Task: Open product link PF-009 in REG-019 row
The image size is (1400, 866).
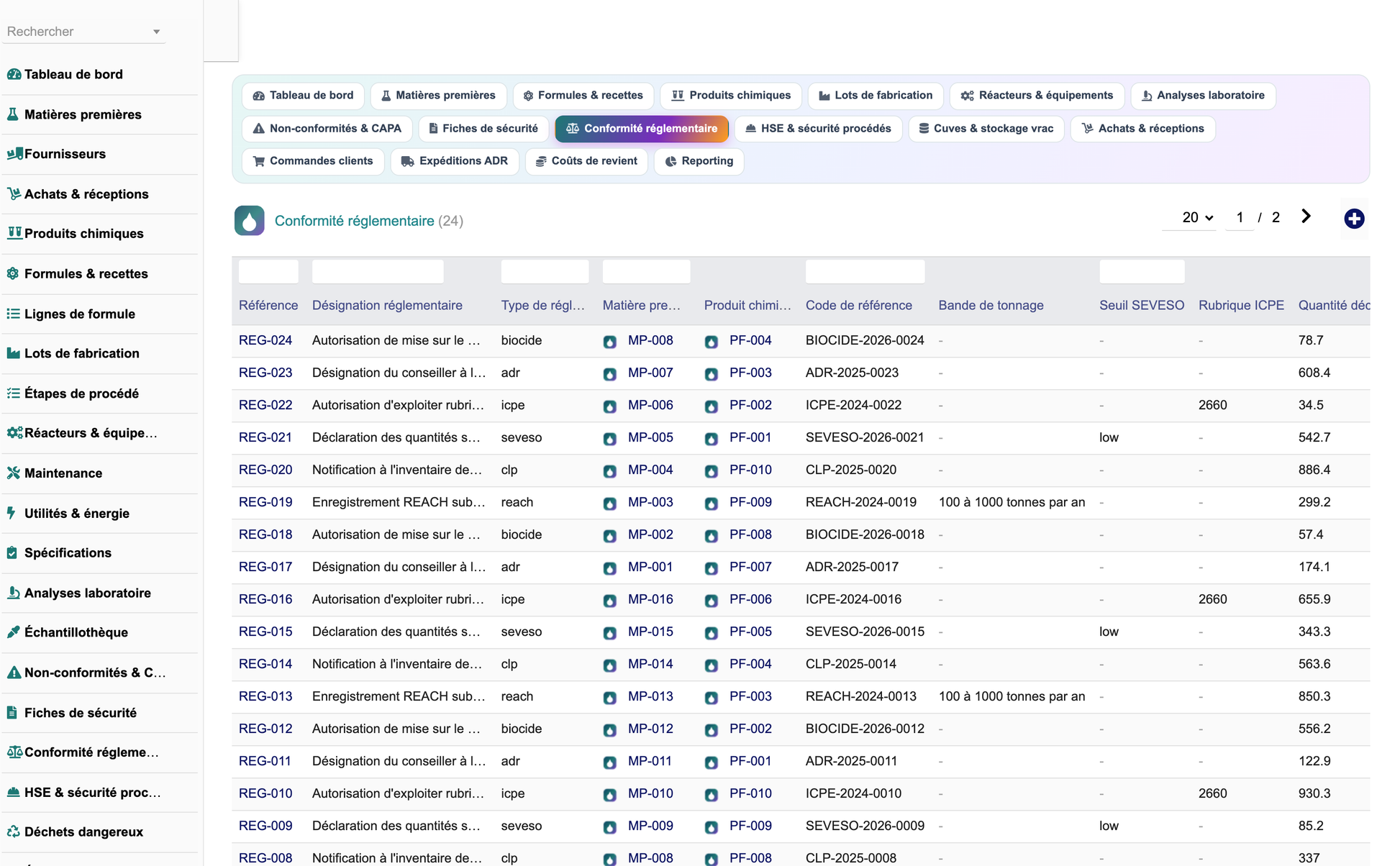Action: [750, 502]
